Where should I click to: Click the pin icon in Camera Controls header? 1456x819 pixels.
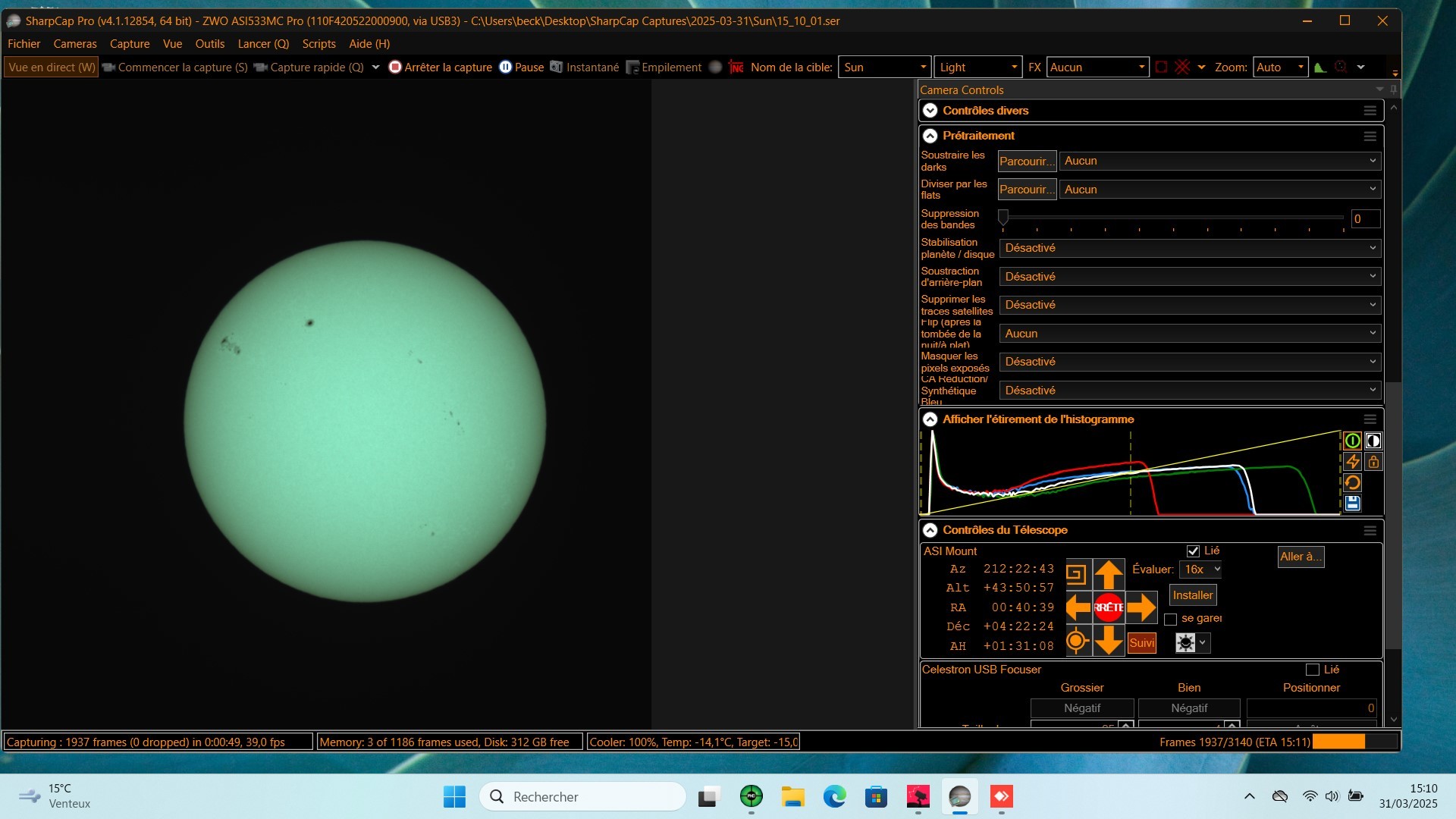click(1394, 89)
